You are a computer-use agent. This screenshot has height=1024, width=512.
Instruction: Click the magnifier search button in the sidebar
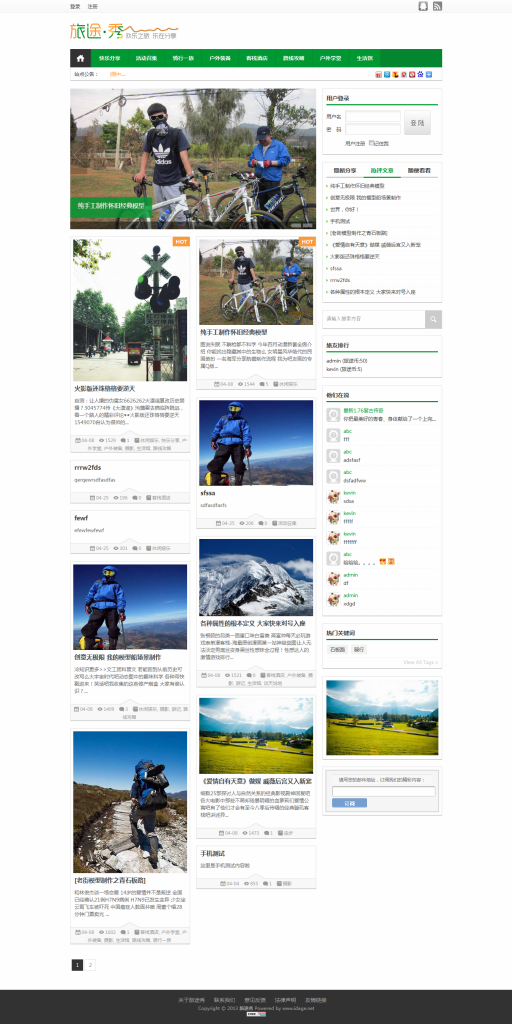433,319
